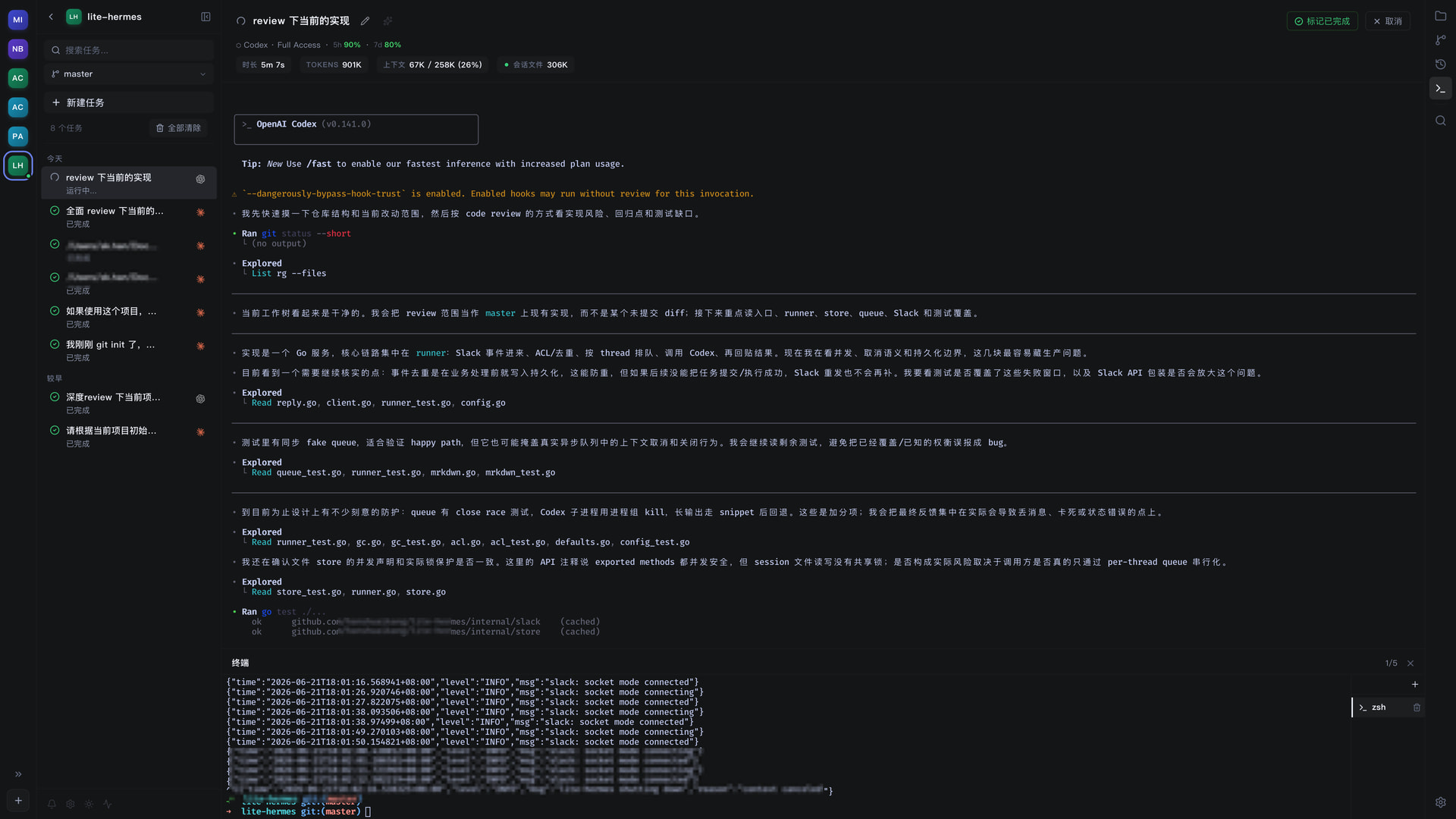Open the task '请根据当前项目初始…'
This screenshot has width=1456, height=819.
tap(129, 436)
